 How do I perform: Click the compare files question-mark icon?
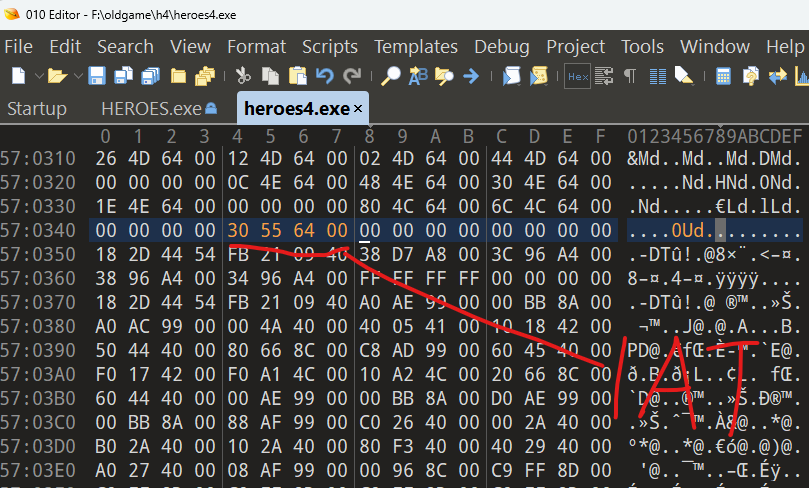751,76
